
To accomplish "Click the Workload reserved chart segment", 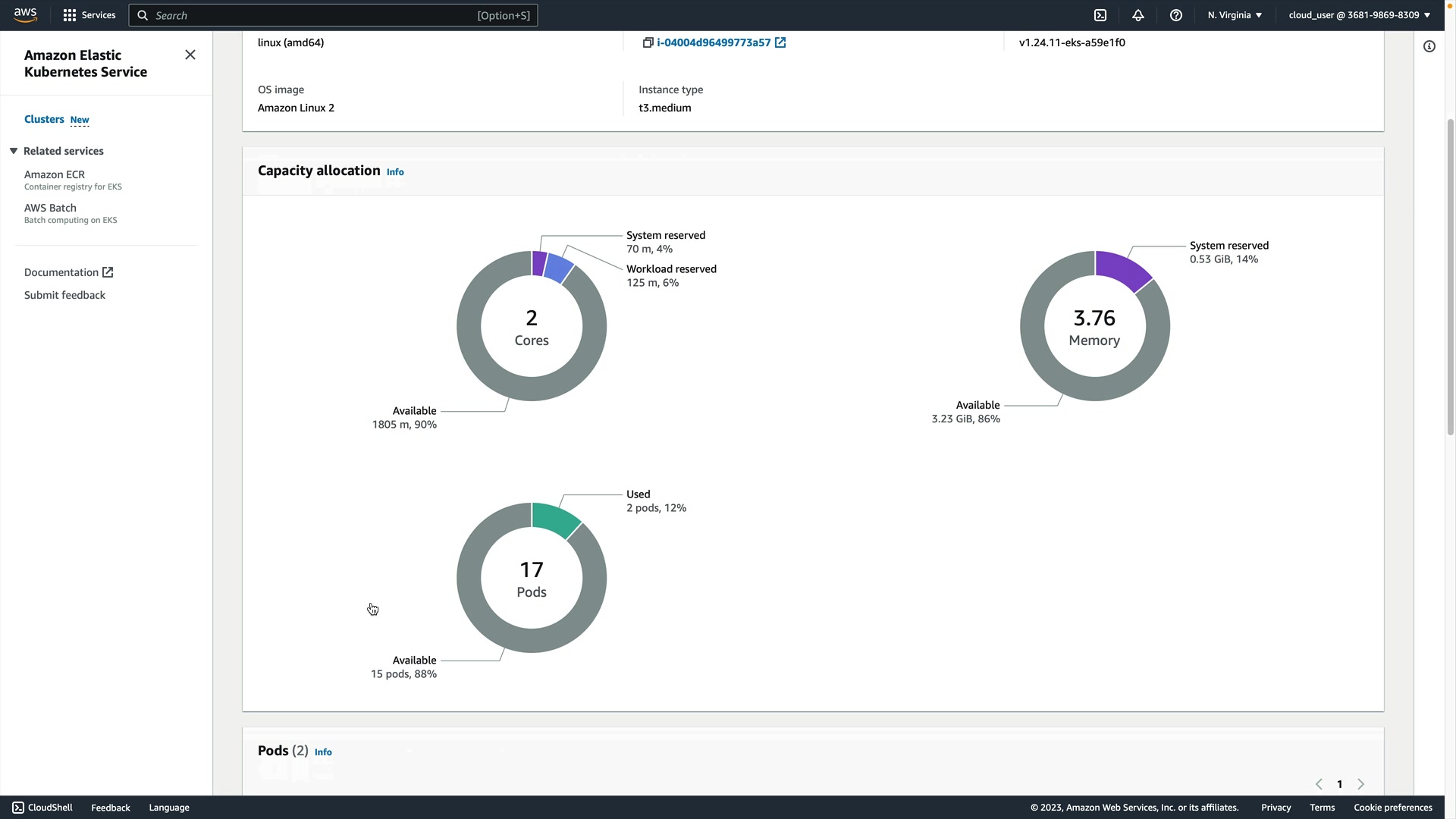I will [x=559, y=268].
